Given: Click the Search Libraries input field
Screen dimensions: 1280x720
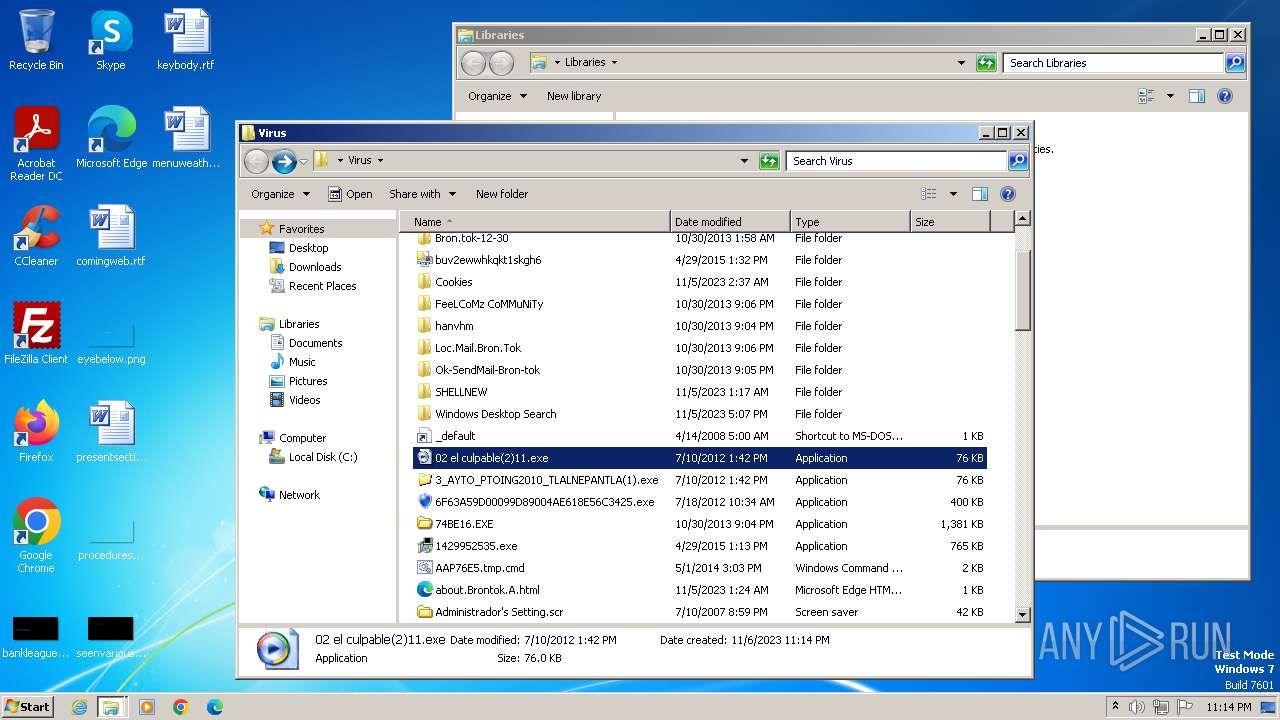Looking at the screenshot, I should (1114, 63).
